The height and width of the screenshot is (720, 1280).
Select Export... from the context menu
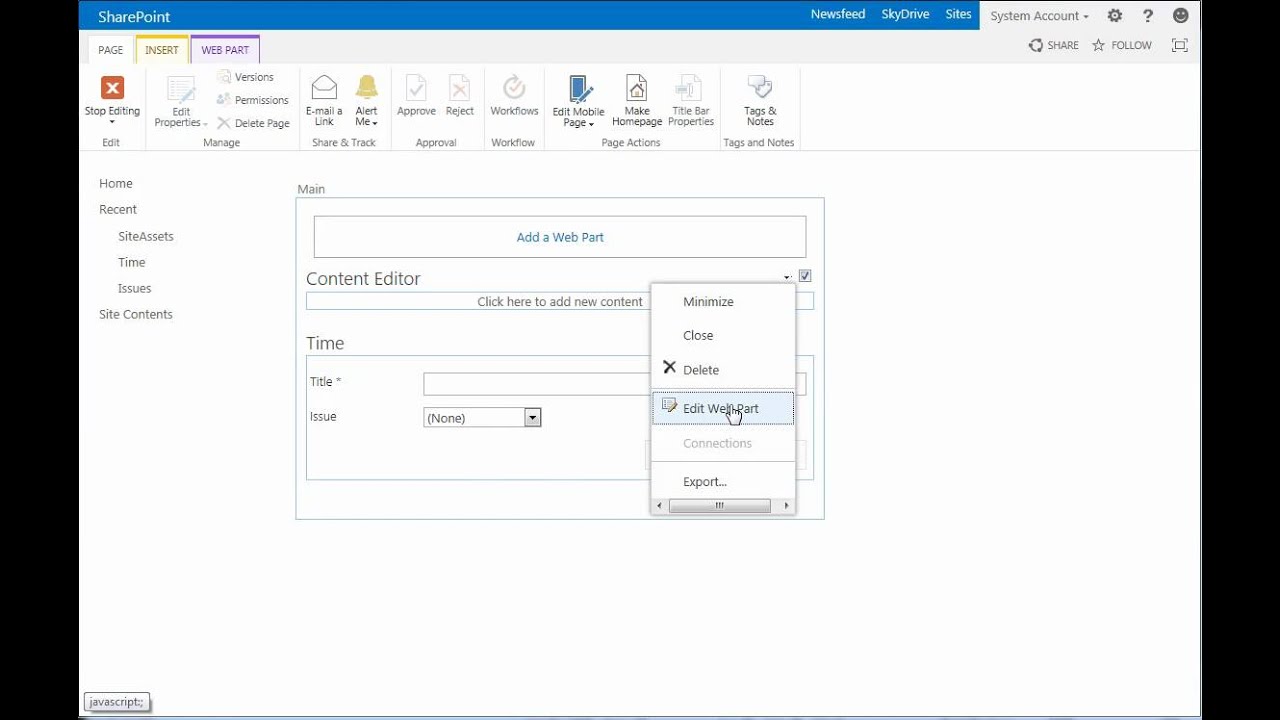723,482
